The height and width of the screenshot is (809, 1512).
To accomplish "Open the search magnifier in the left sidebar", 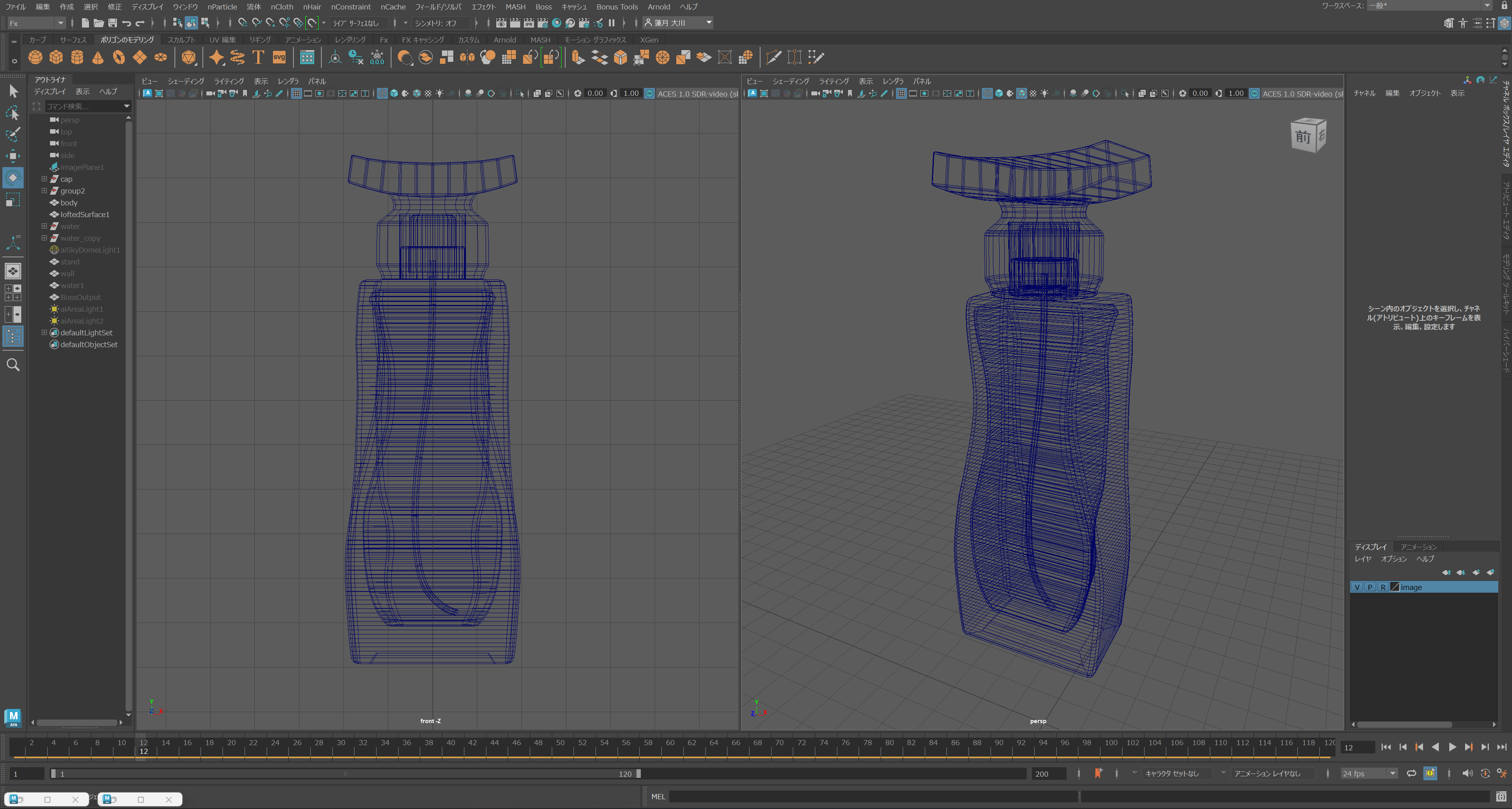I will (13, 365).
